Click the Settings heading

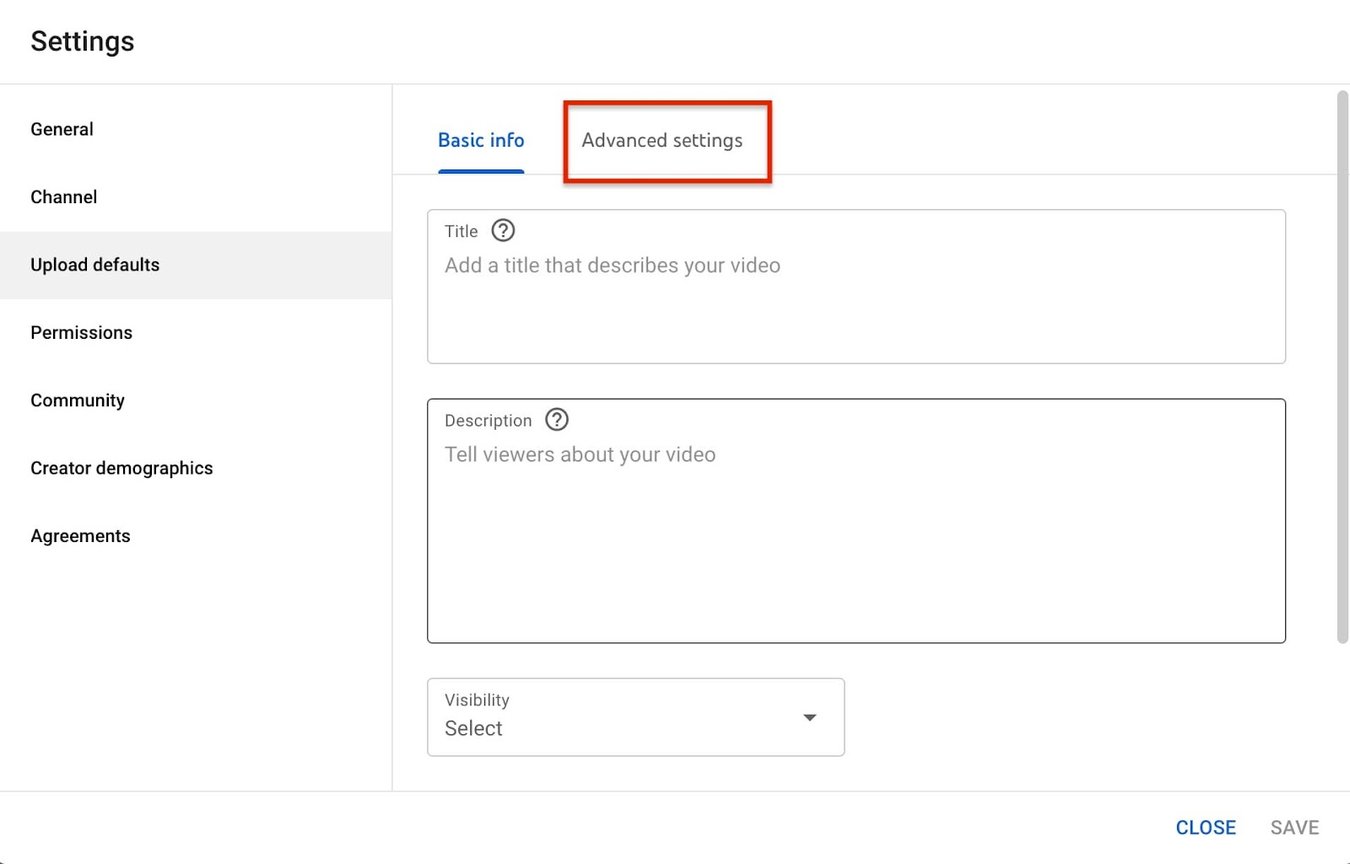tap(82, 41)
